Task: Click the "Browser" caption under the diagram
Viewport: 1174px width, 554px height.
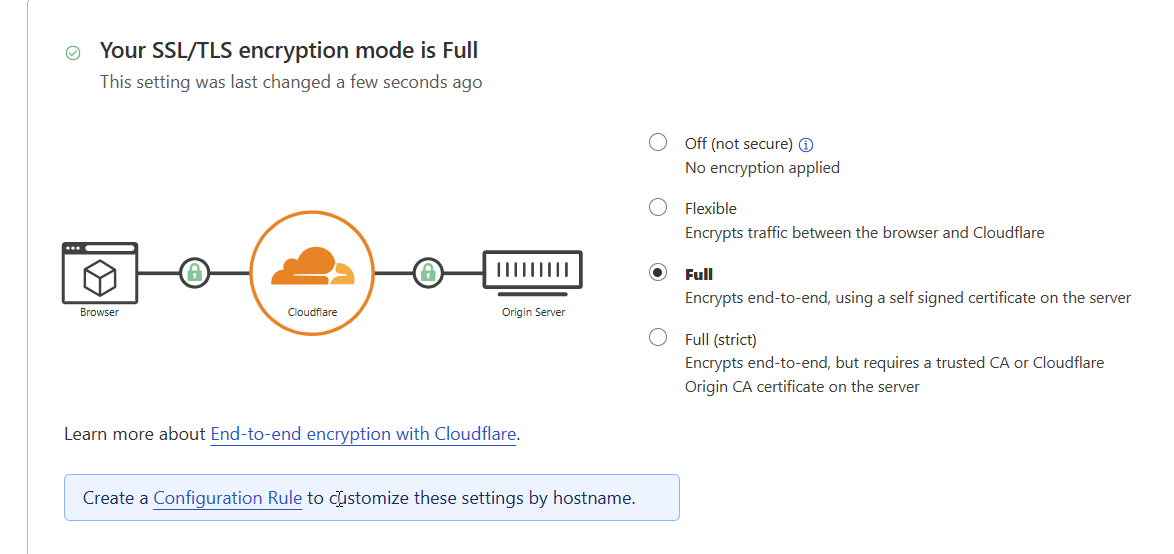Action: click(100, 312)
